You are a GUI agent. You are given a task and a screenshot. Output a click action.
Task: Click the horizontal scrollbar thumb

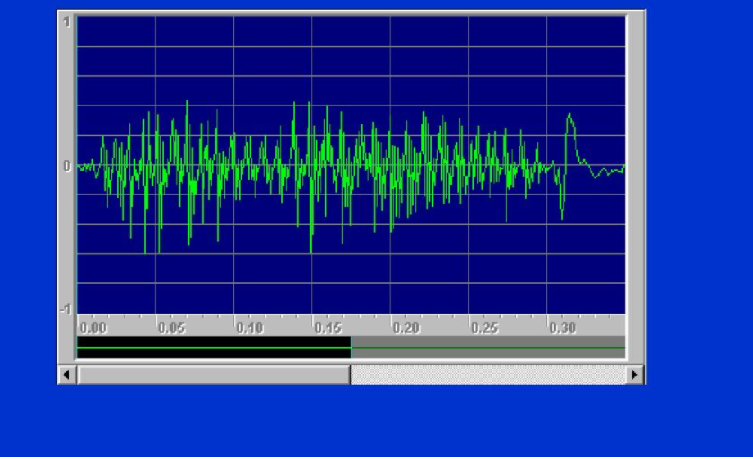214,374
